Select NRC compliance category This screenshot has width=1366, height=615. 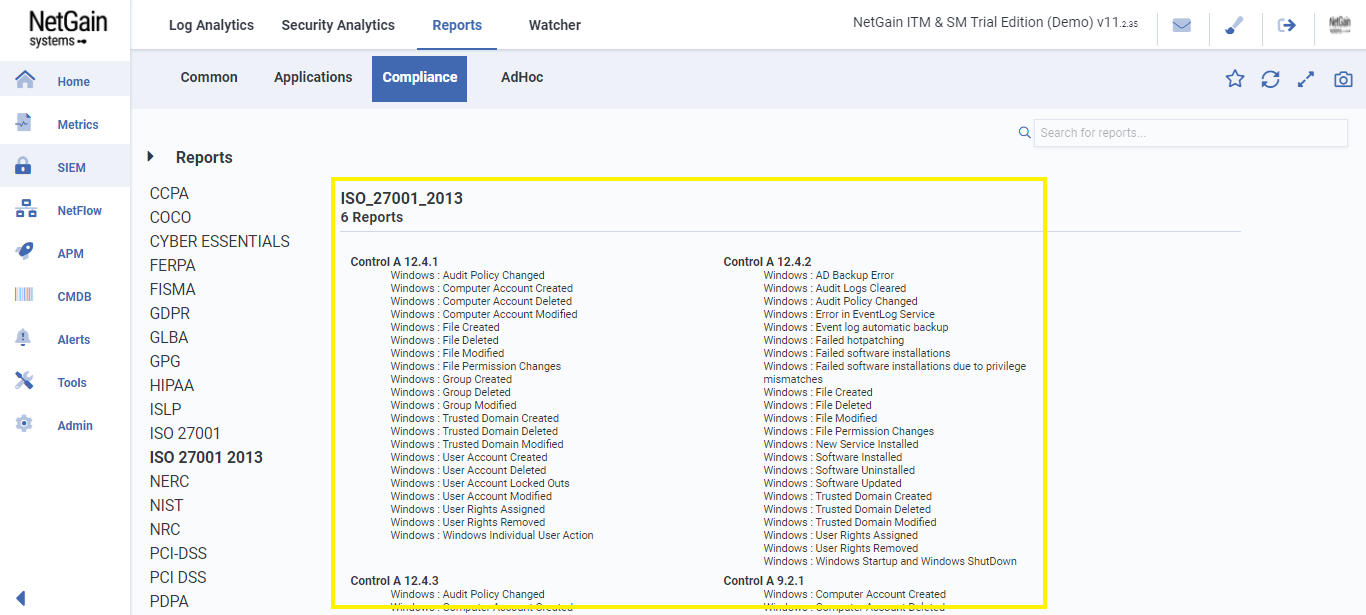coord(165,529)
